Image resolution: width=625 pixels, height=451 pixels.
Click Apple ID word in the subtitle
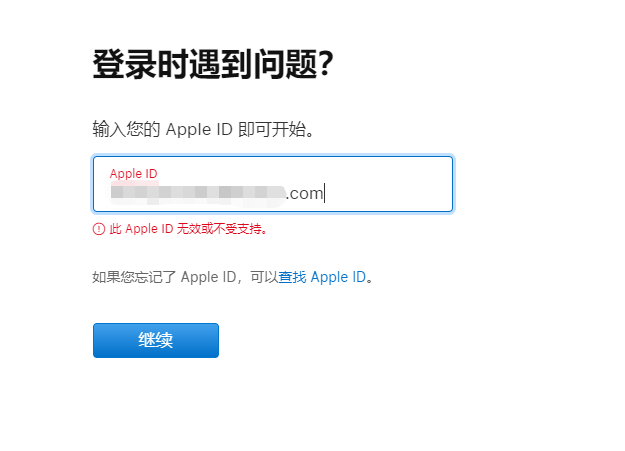pos(199,130)
